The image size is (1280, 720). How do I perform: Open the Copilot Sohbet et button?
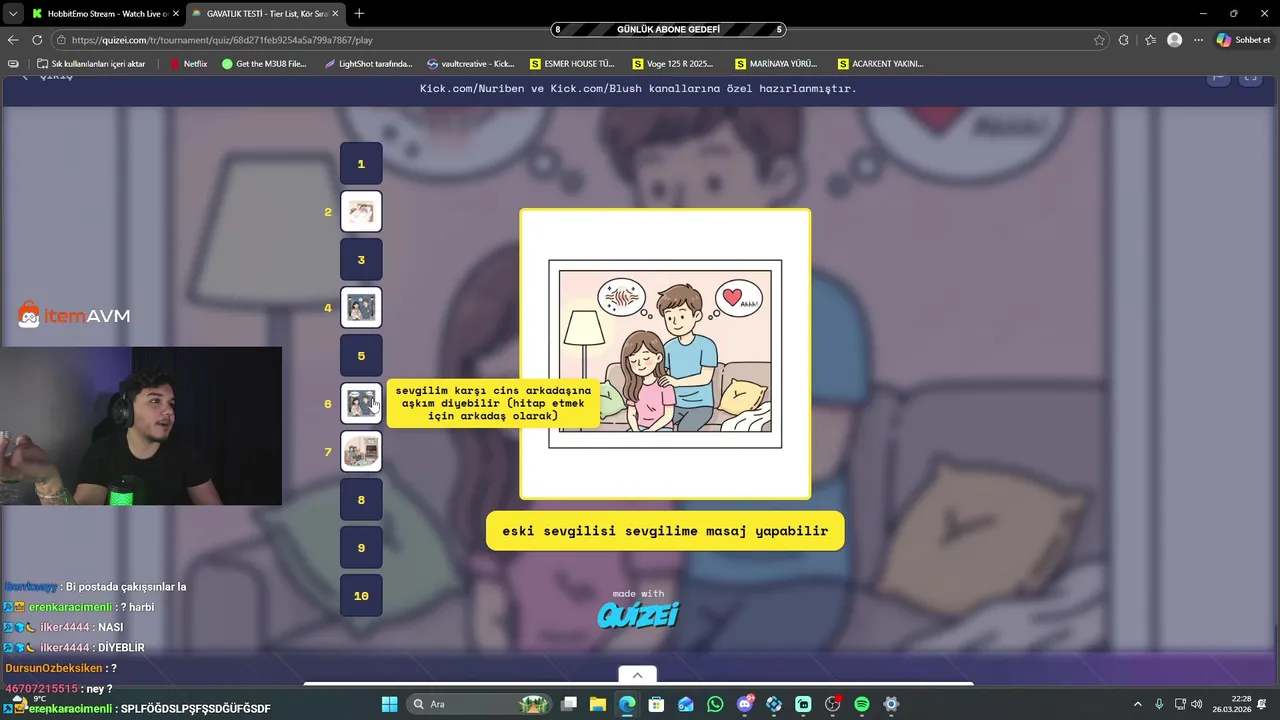[1244, 40]
